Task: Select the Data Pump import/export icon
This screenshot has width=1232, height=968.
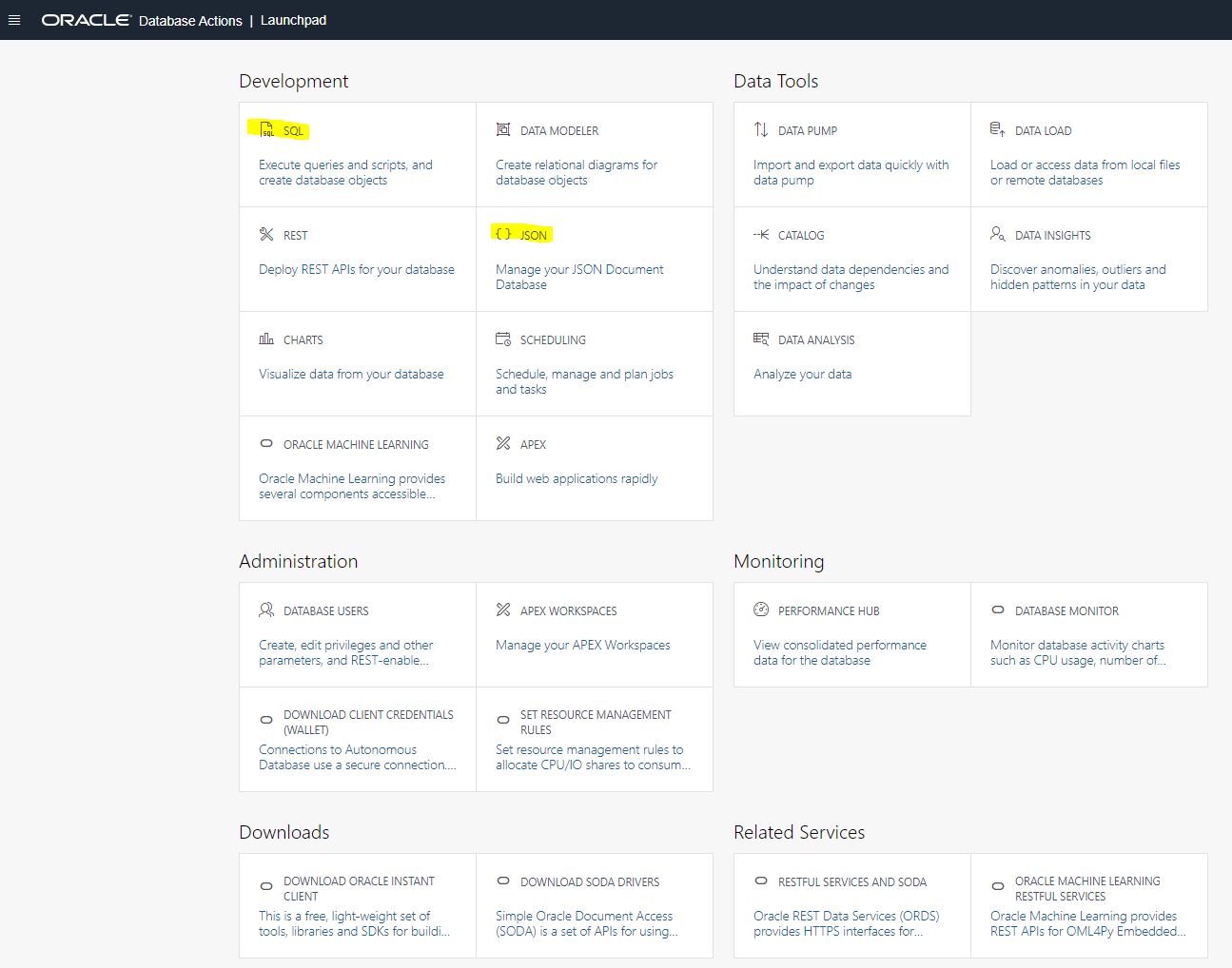Action: (x=760, y=129)
